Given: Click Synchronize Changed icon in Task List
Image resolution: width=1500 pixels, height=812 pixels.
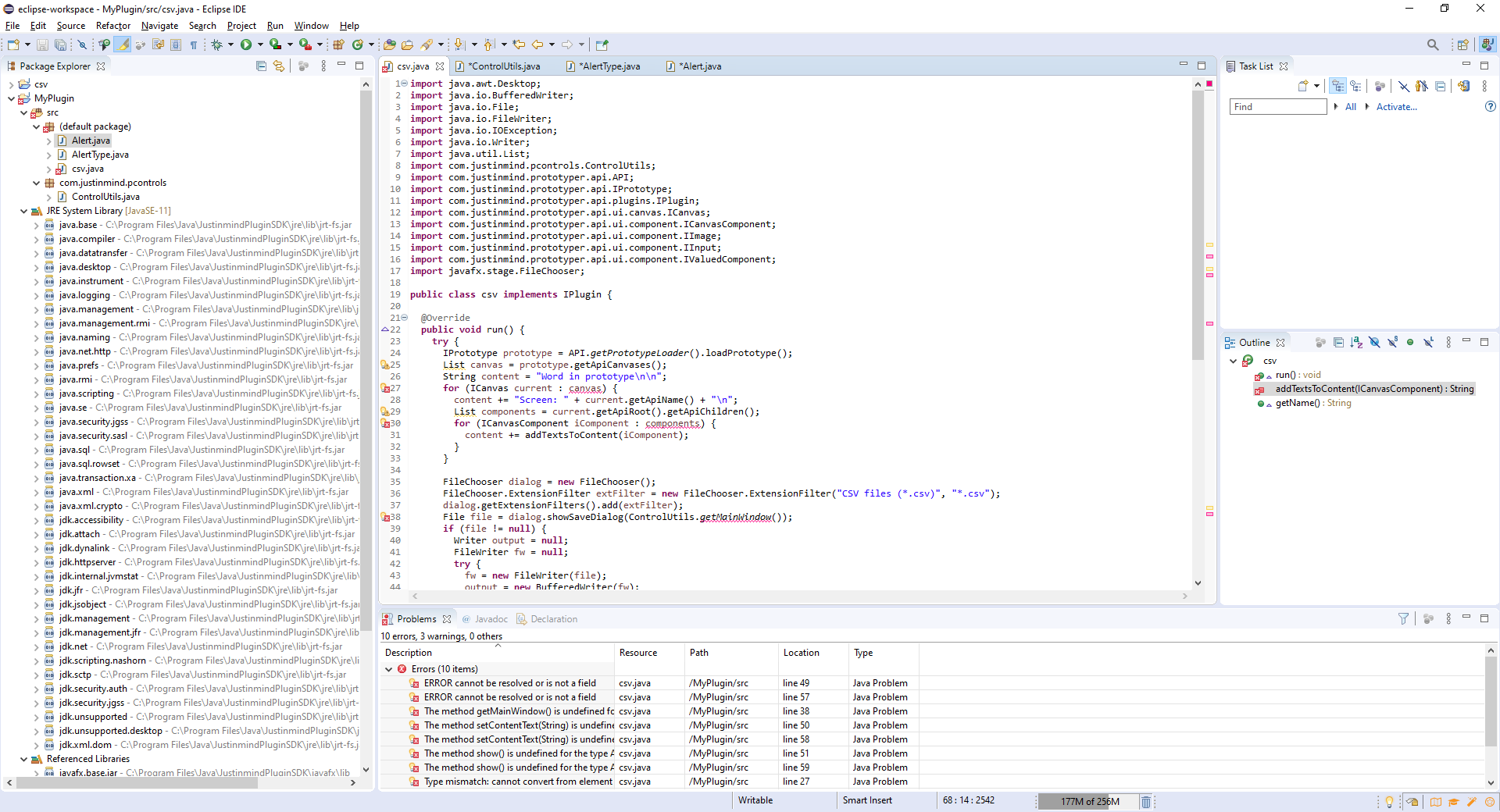Looking at the screenshot, I should 1463,87.
